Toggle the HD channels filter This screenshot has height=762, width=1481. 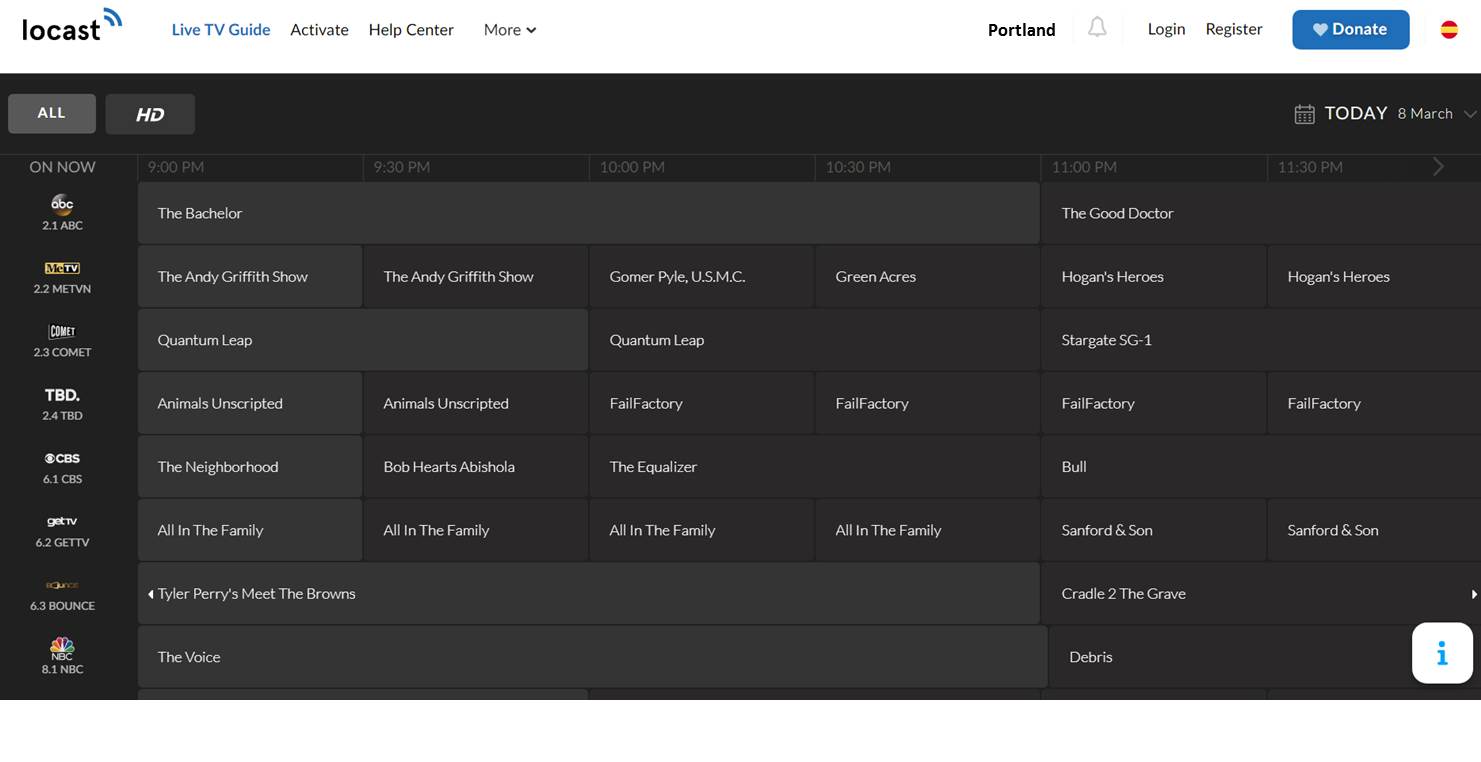pyautogui.click(x=150, y=114)
